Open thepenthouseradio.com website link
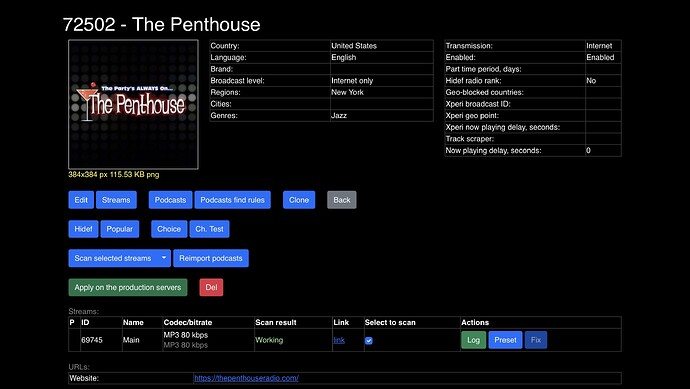690x389 pixels. tap(246, 378)
